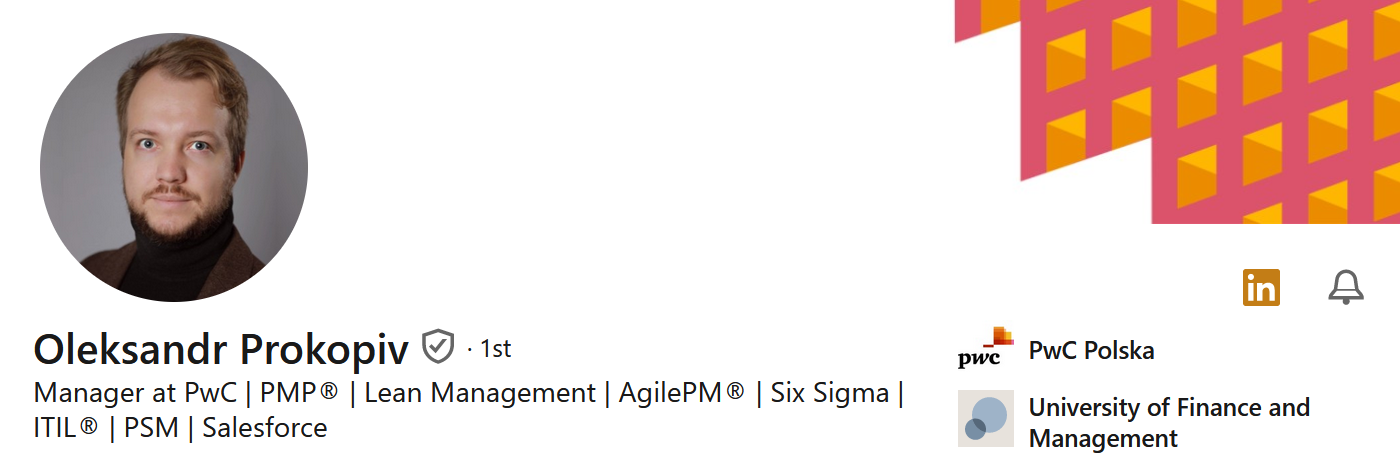Screen dimensions: 1400x460
Task: Open the circular profile photo
Action: pos(174,167)
